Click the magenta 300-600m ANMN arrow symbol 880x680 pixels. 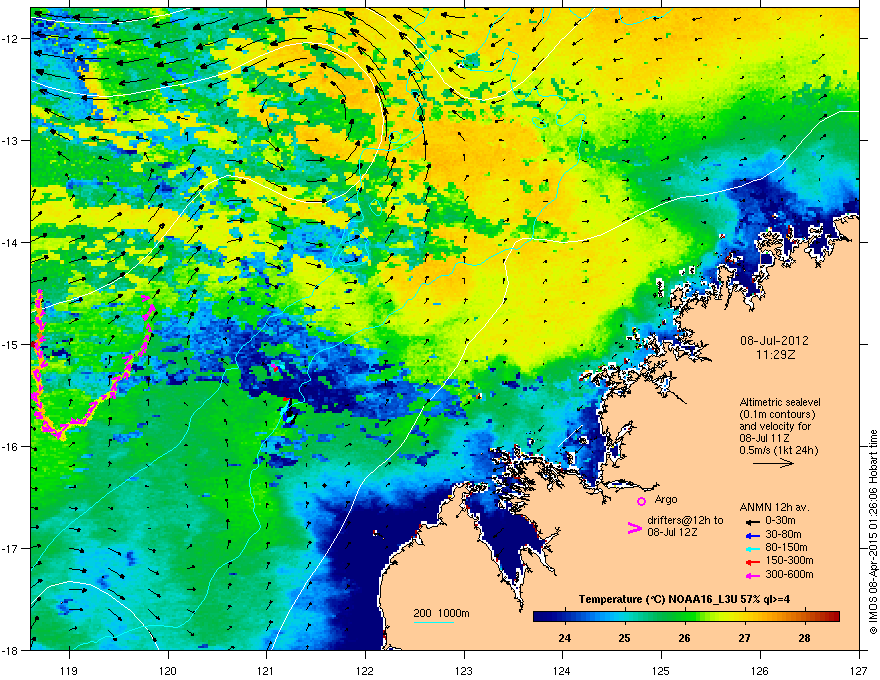click(752, 575)
